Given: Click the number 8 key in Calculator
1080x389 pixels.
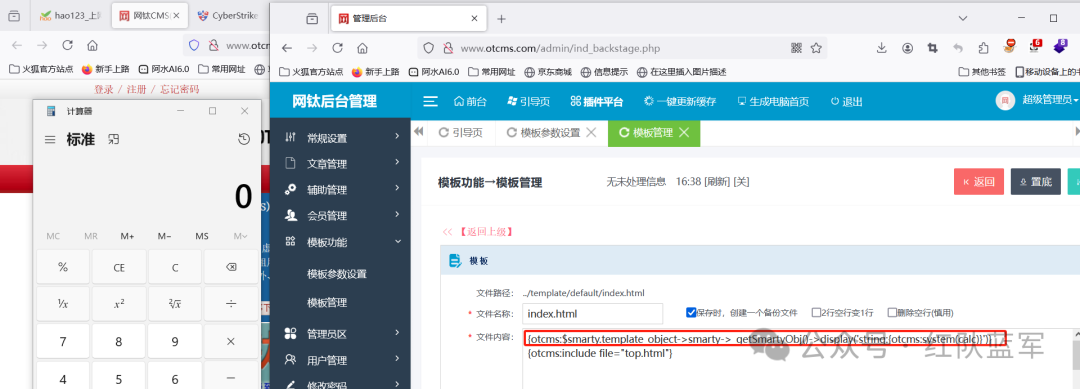Looking at the screenshot, I should click(x=119, y=341).
